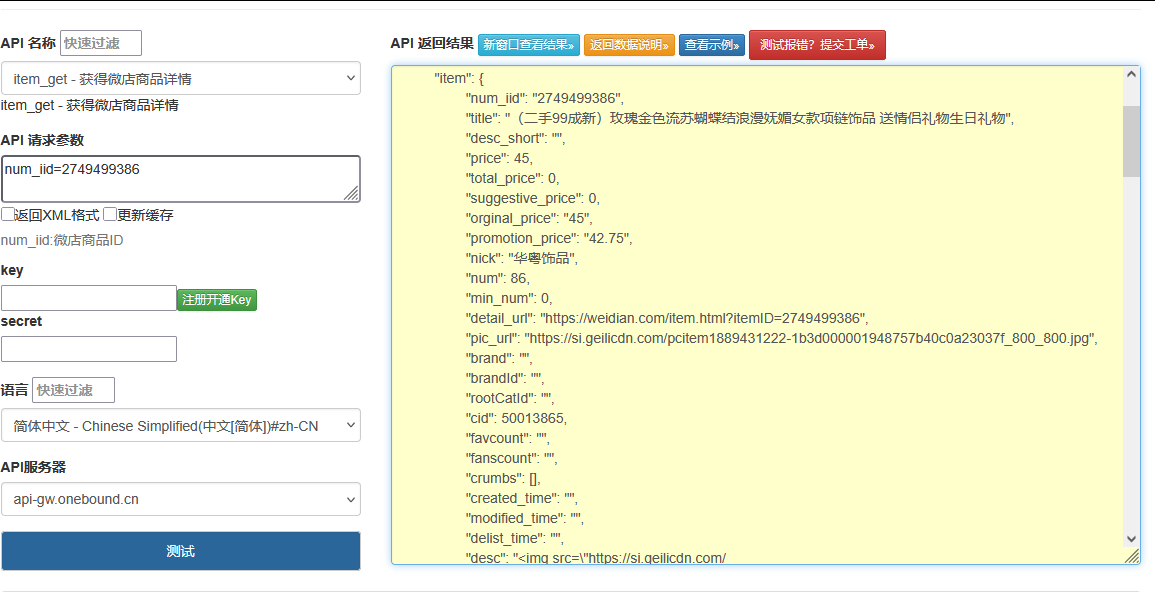Click 查看示例 button
This screenshot has height=592, width=1155.
(x=712, y=45)
